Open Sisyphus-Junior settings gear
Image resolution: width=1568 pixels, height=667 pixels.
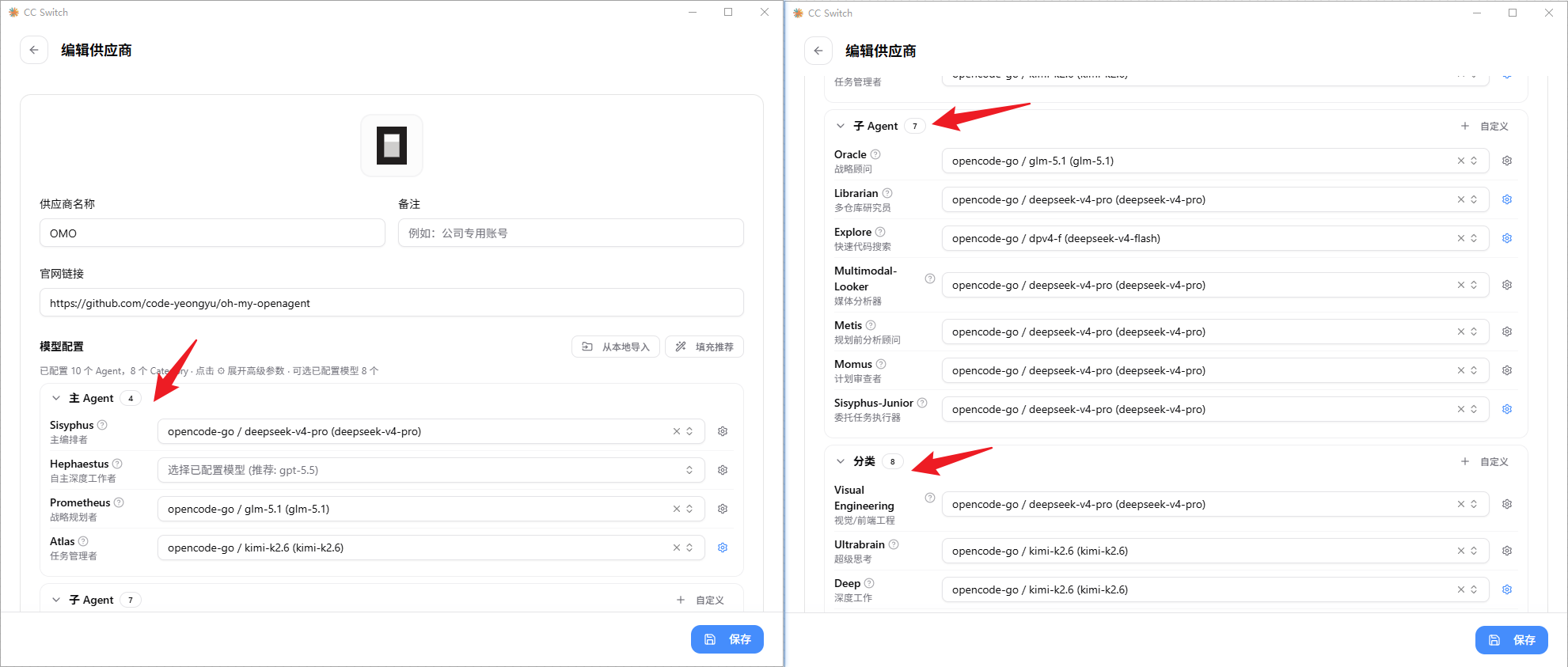pos(1507,409)
